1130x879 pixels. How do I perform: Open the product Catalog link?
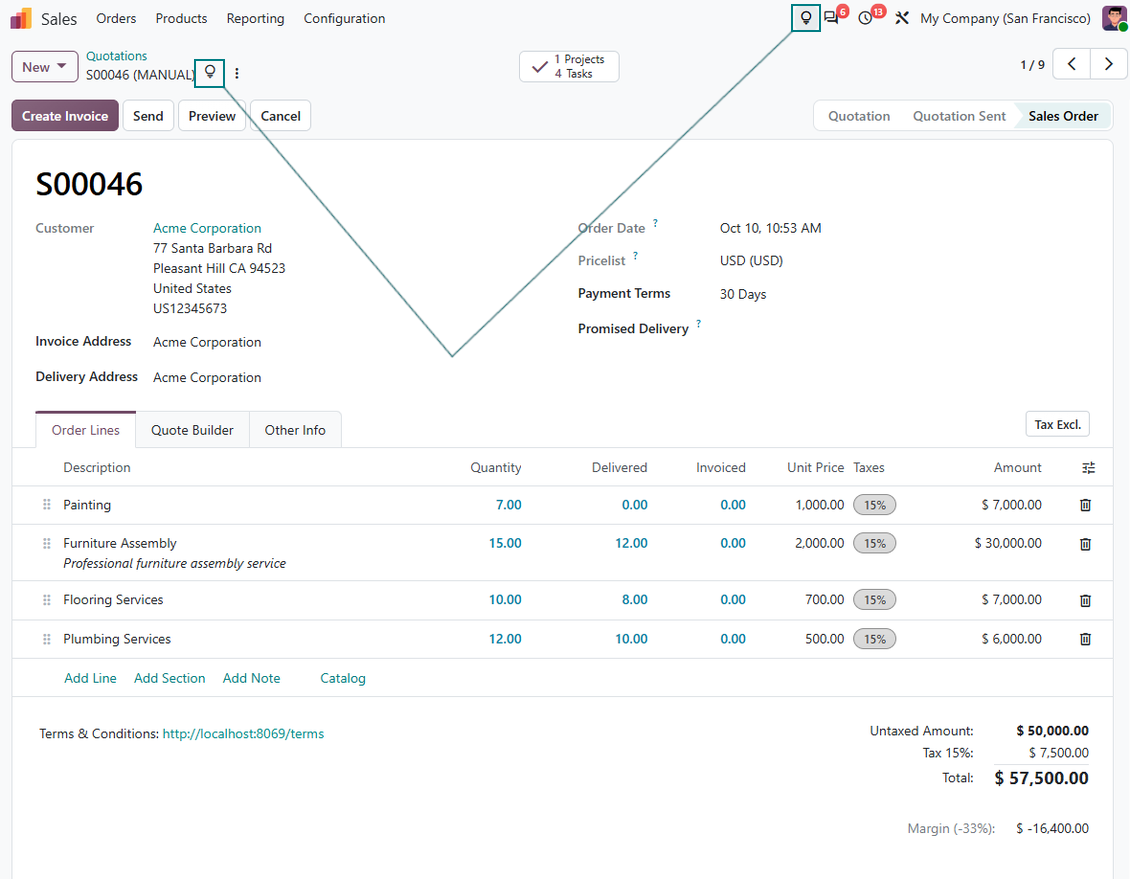pyautogui.click(x=343, y=679)
